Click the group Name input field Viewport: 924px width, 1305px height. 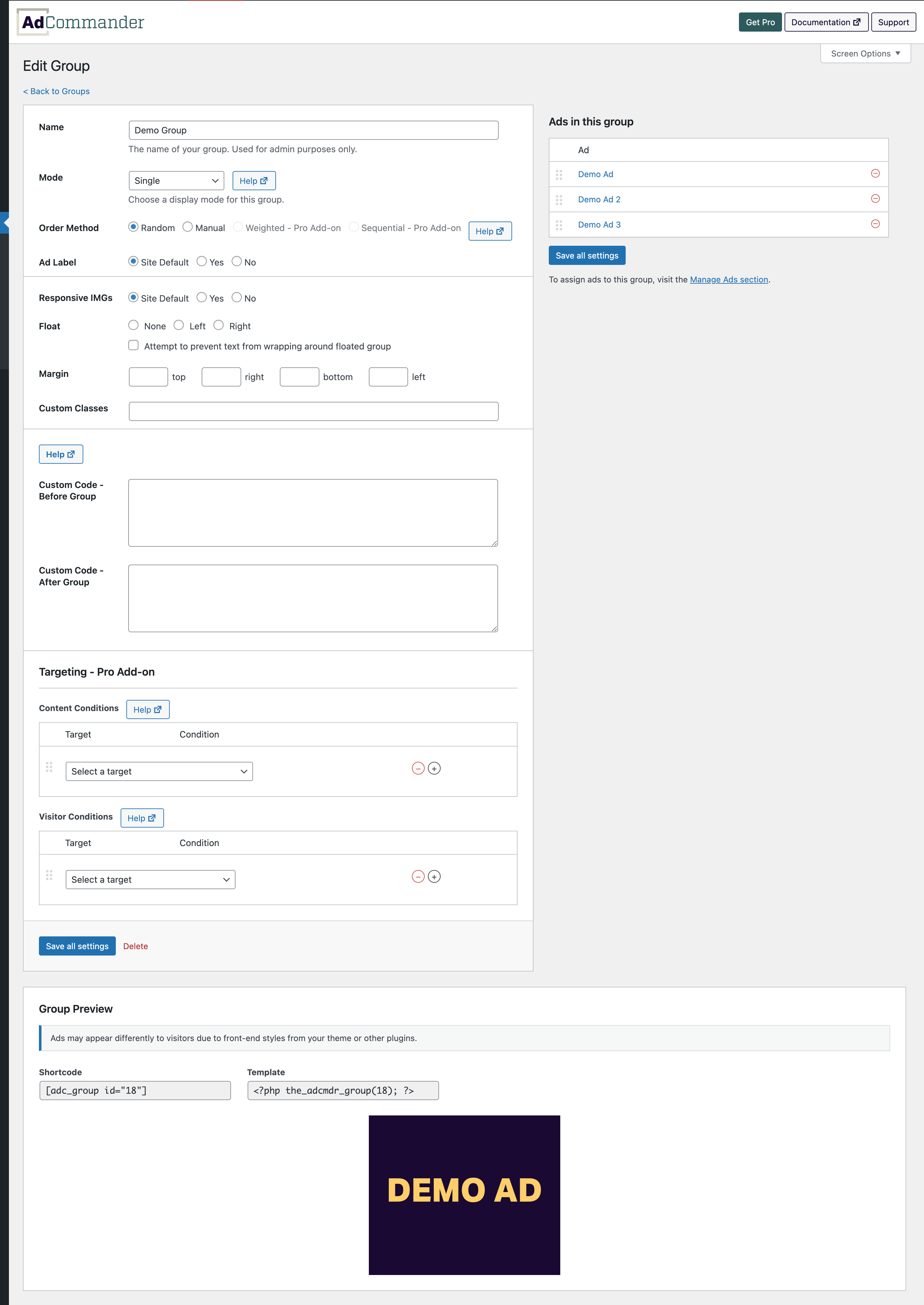click(x=314, y=130)
